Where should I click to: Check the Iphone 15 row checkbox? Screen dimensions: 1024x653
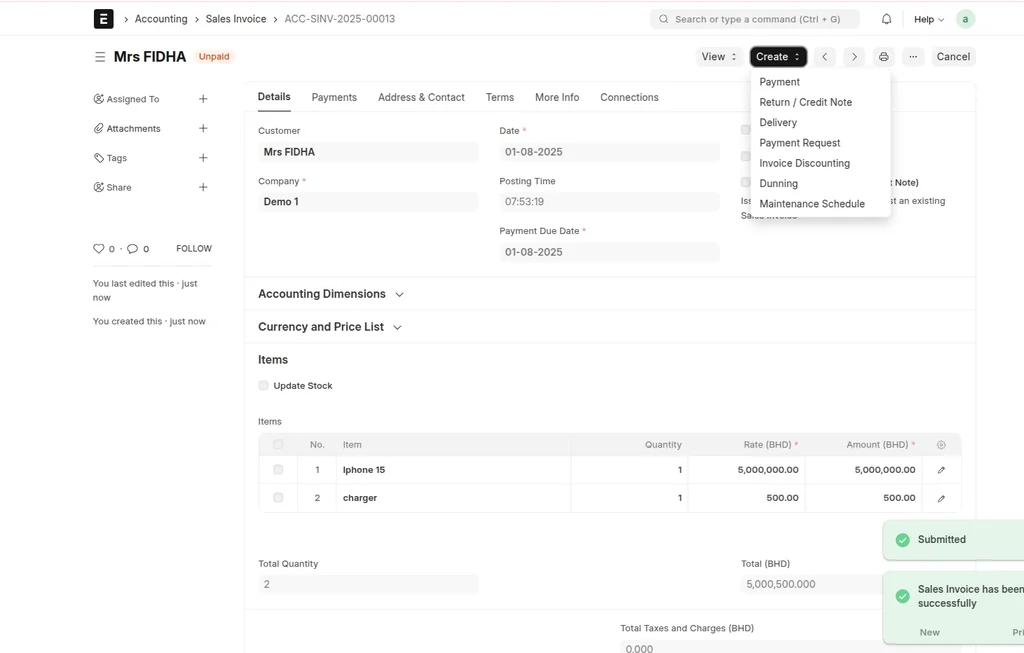pyautogui.click(x=278, y=470)
